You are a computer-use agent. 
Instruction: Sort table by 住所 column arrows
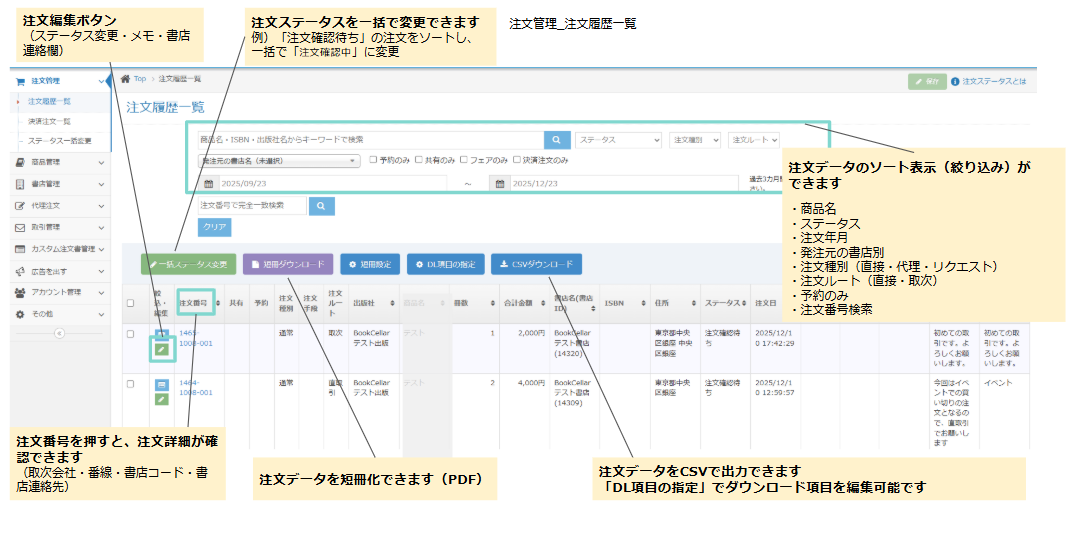pos(694,304)
